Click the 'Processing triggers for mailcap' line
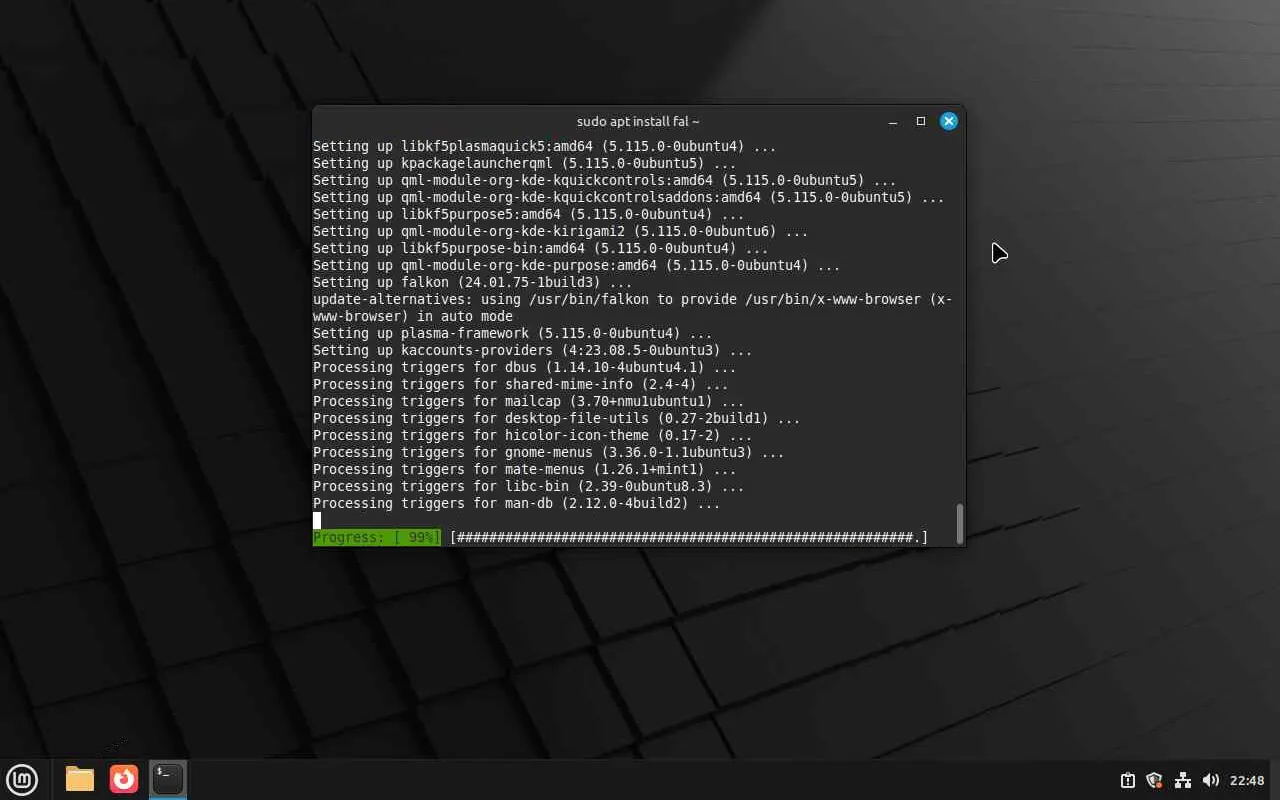Screen dimensions: 1280x800 point(529,402)
